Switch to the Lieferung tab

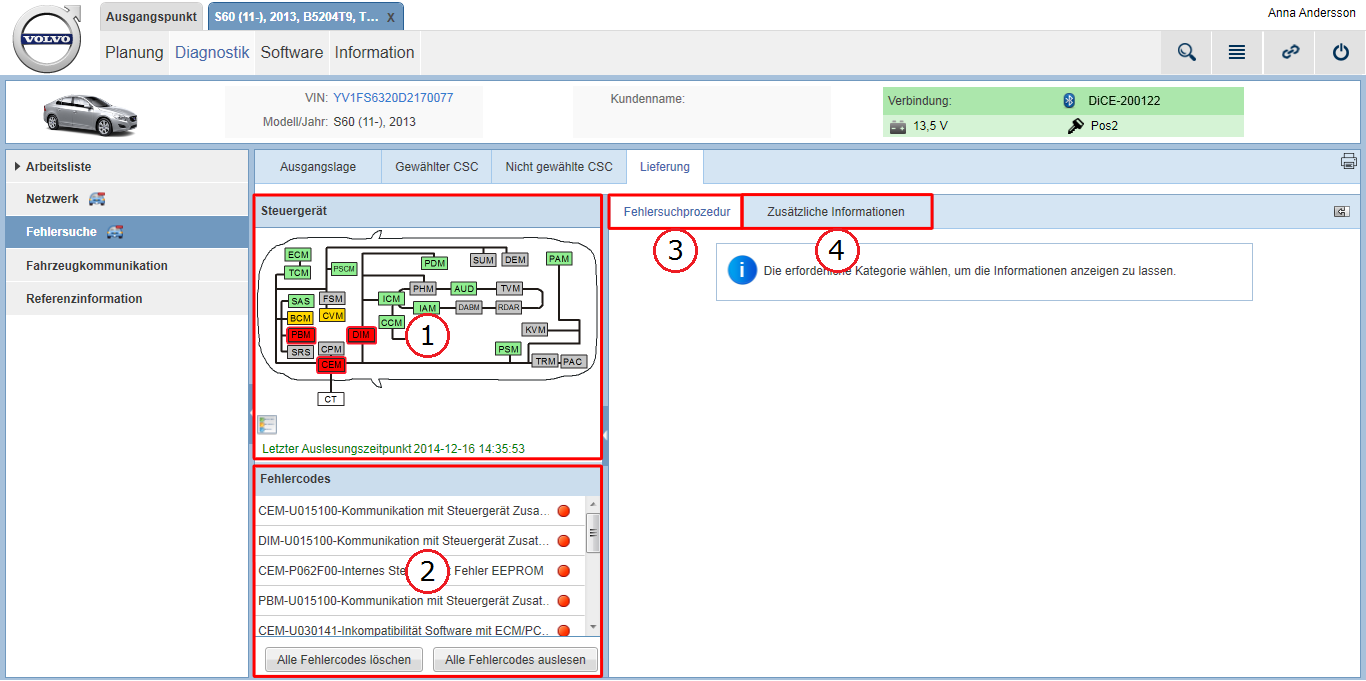(665, 167)
